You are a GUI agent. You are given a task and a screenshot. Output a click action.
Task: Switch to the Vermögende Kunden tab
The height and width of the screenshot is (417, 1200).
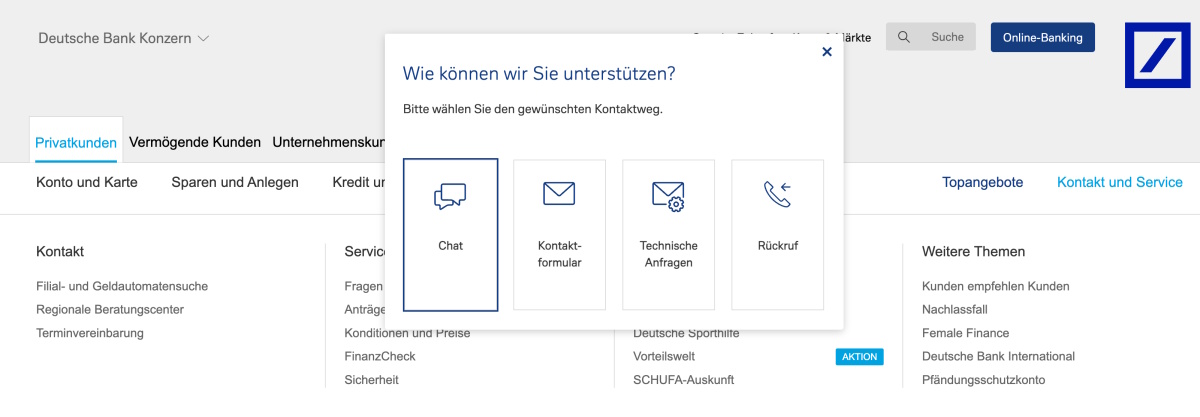coord(195,142)
